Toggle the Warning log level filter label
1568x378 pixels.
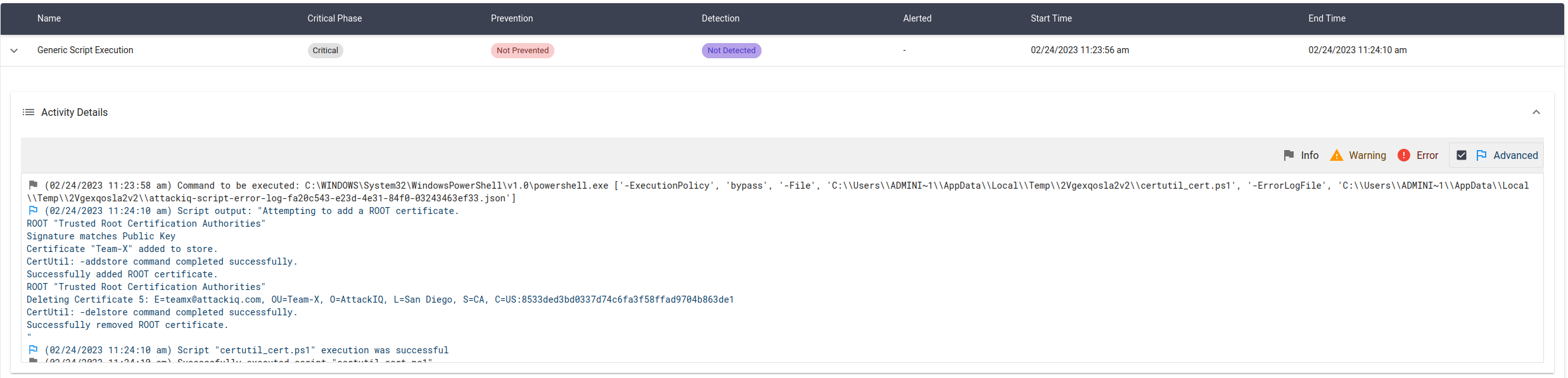[x=1367, y=155]
